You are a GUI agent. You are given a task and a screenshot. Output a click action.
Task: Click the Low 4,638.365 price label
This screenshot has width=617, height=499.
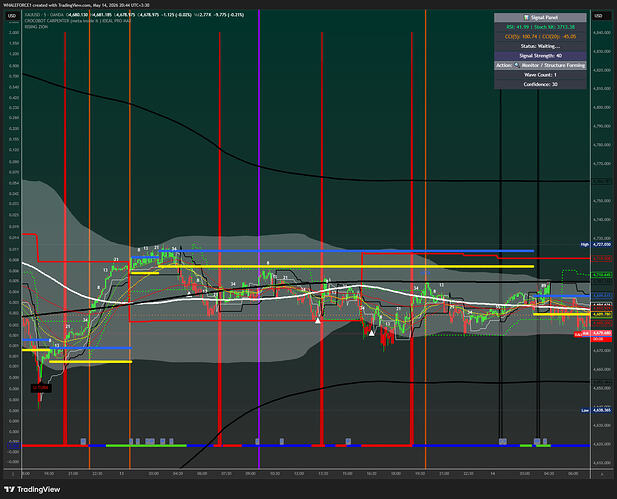point(596,410)
